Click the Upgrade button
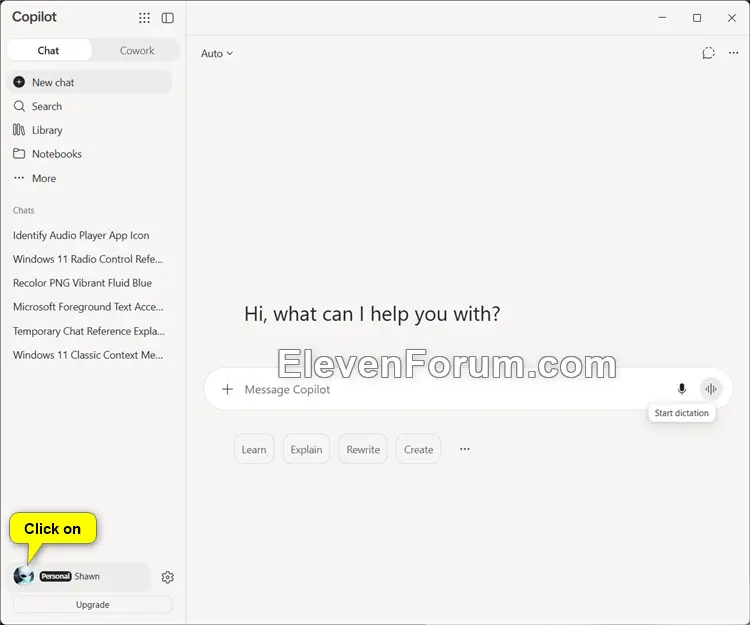 pyautogui.click(x=93, y=604)
